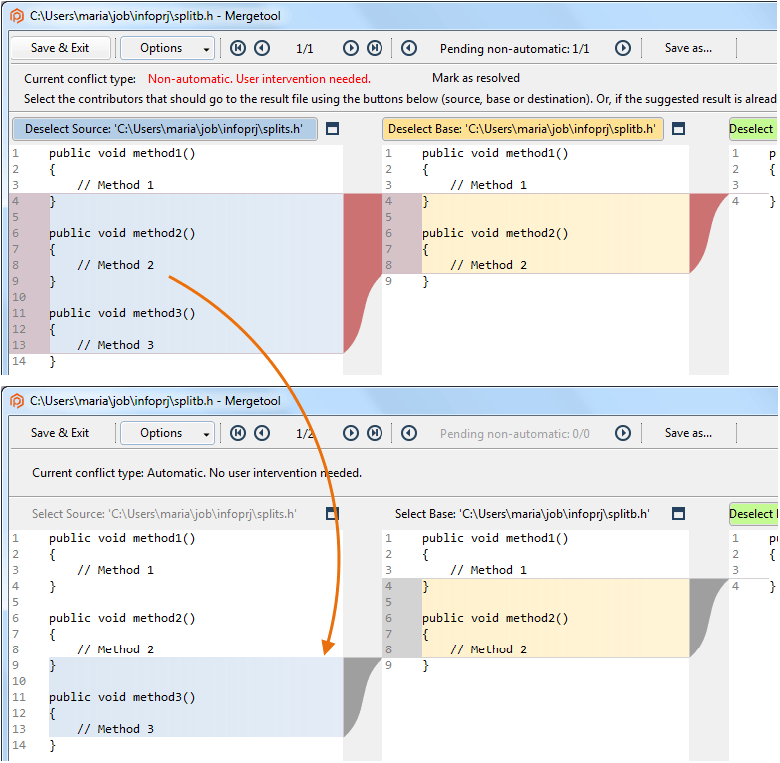Deselect Source splits.h contributor button

click(x=164, y=129)
